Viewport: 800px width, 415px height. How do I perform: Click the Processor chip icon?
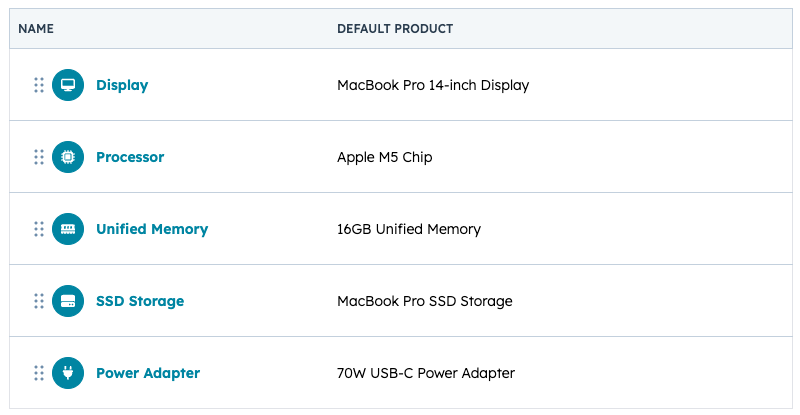coord(68,157)
